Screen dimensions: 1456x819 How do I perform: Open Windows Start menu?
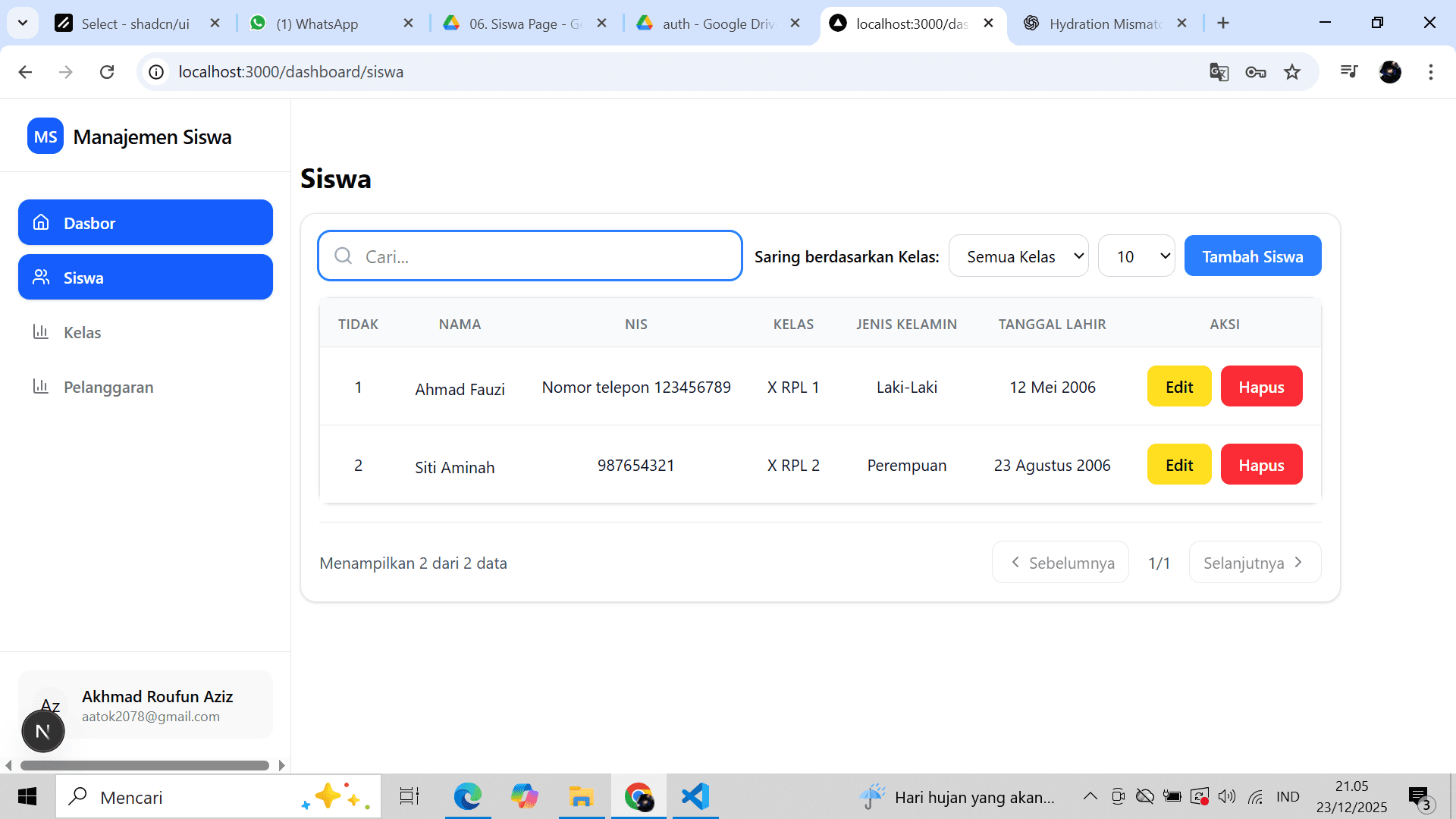coord(27,796)
